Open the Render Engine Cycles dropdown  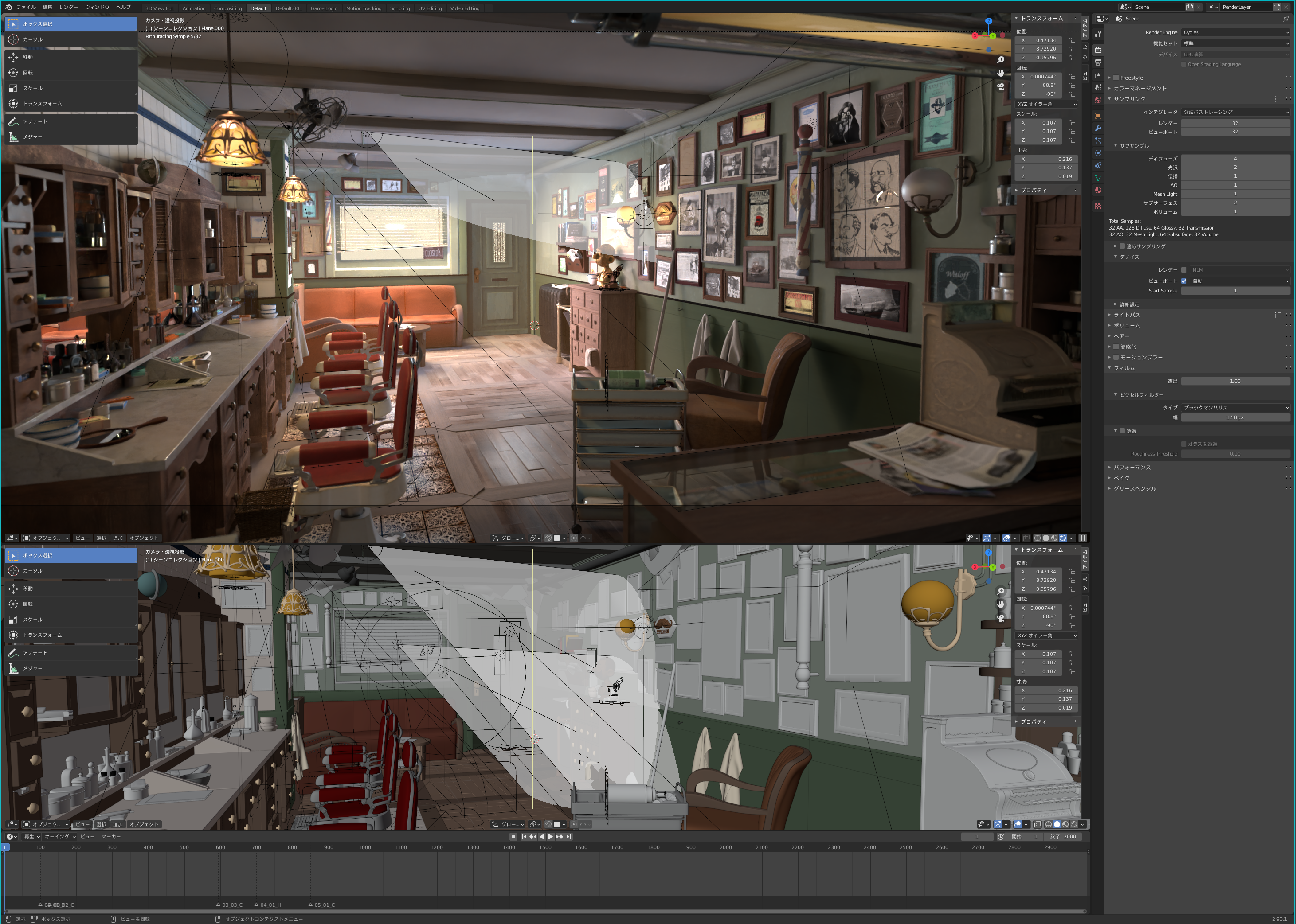[1235, 32]
